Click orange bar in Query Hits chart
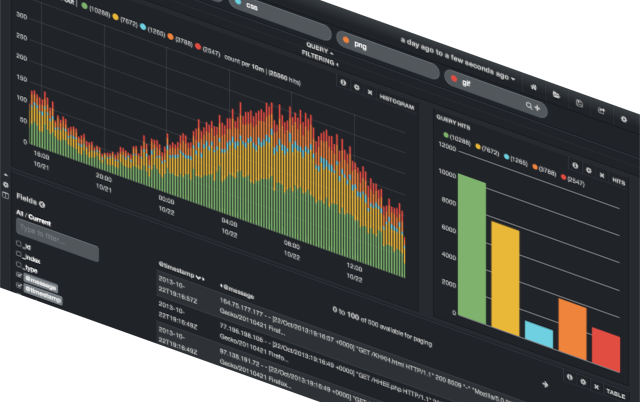The height and width of the screenshot is (402, 640). (x=572, y=329)
